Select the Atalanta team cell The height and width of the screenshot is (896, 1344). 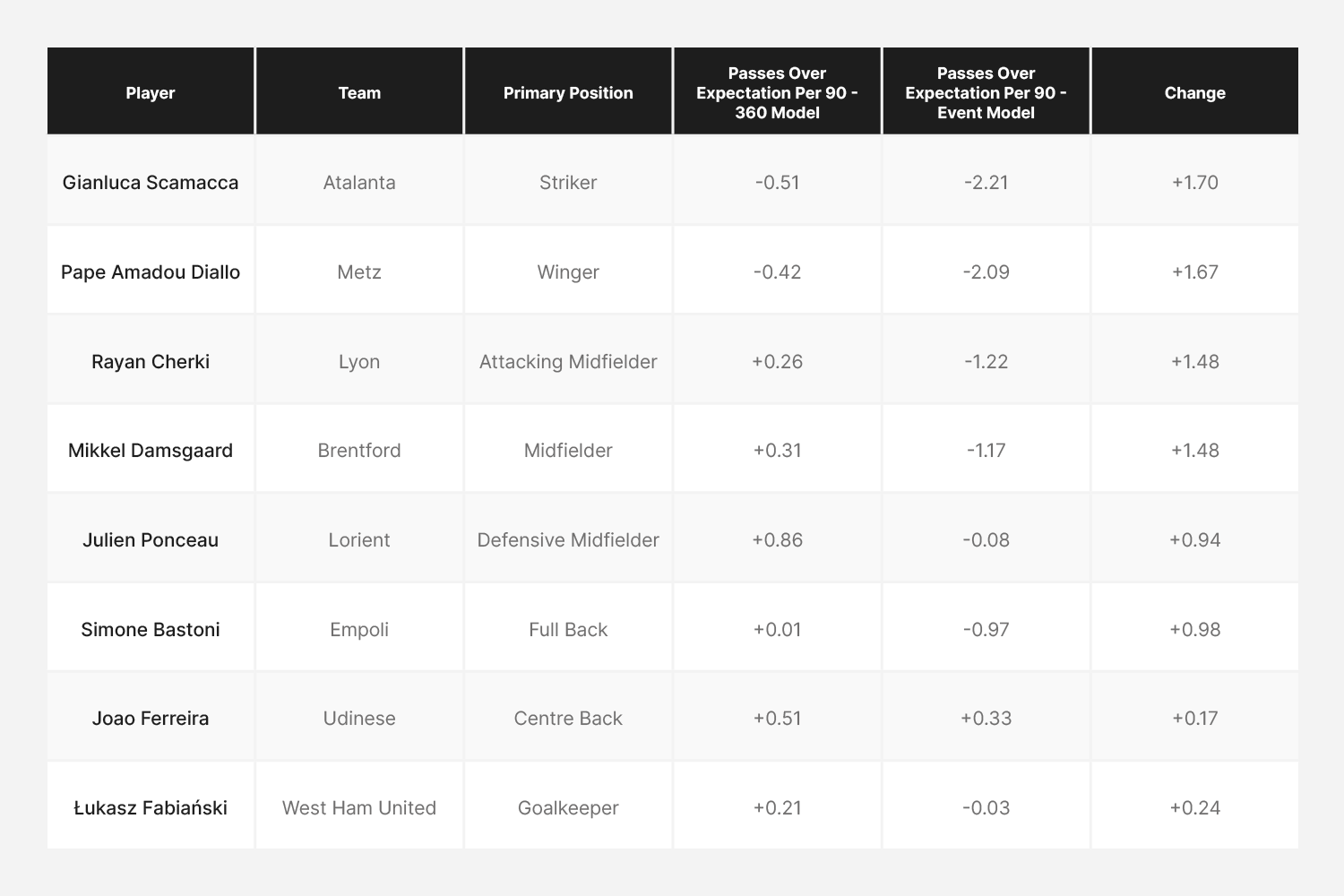(359, 182)
